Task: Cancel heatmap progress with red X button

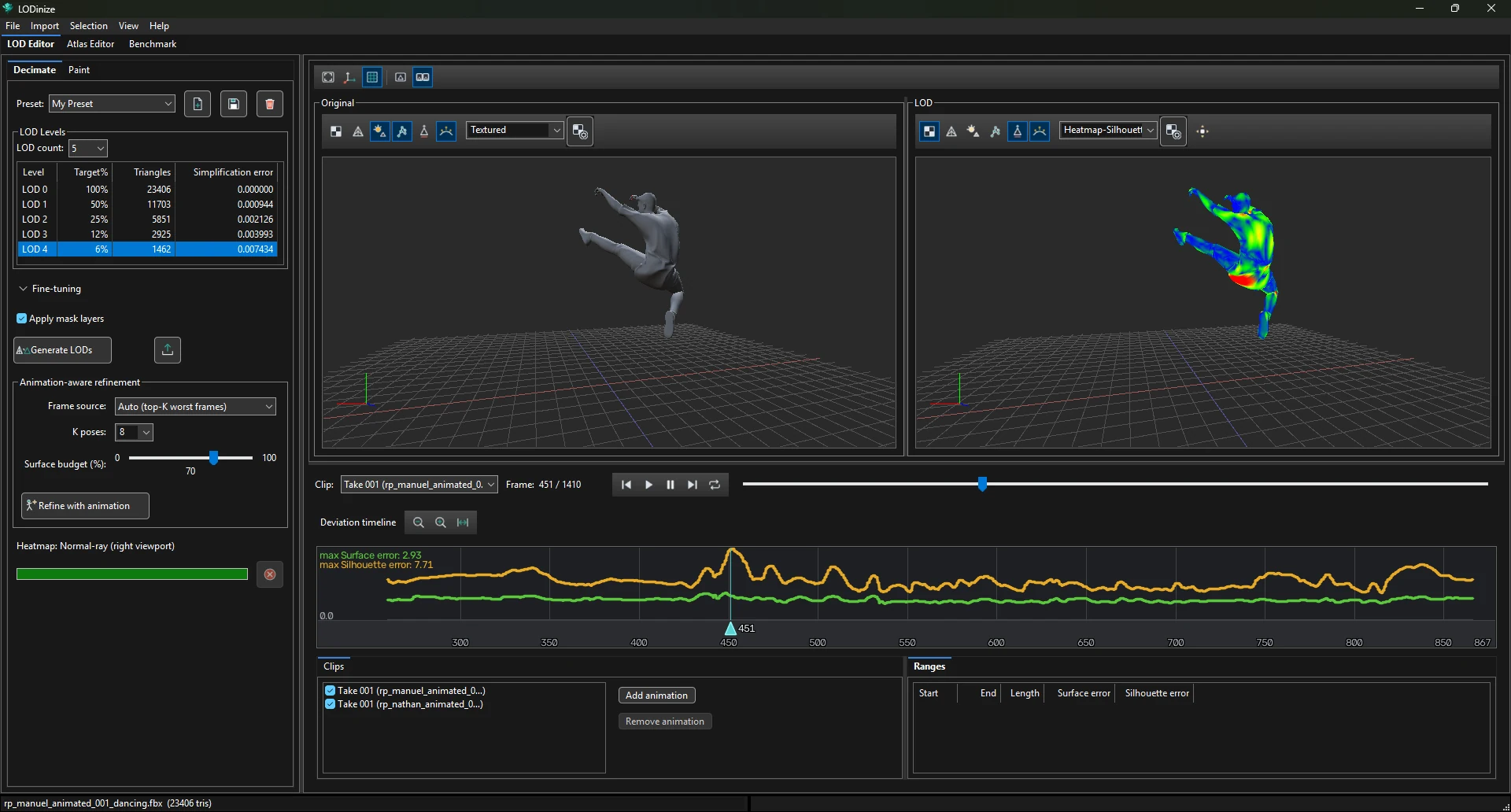Action: point(270,574)
